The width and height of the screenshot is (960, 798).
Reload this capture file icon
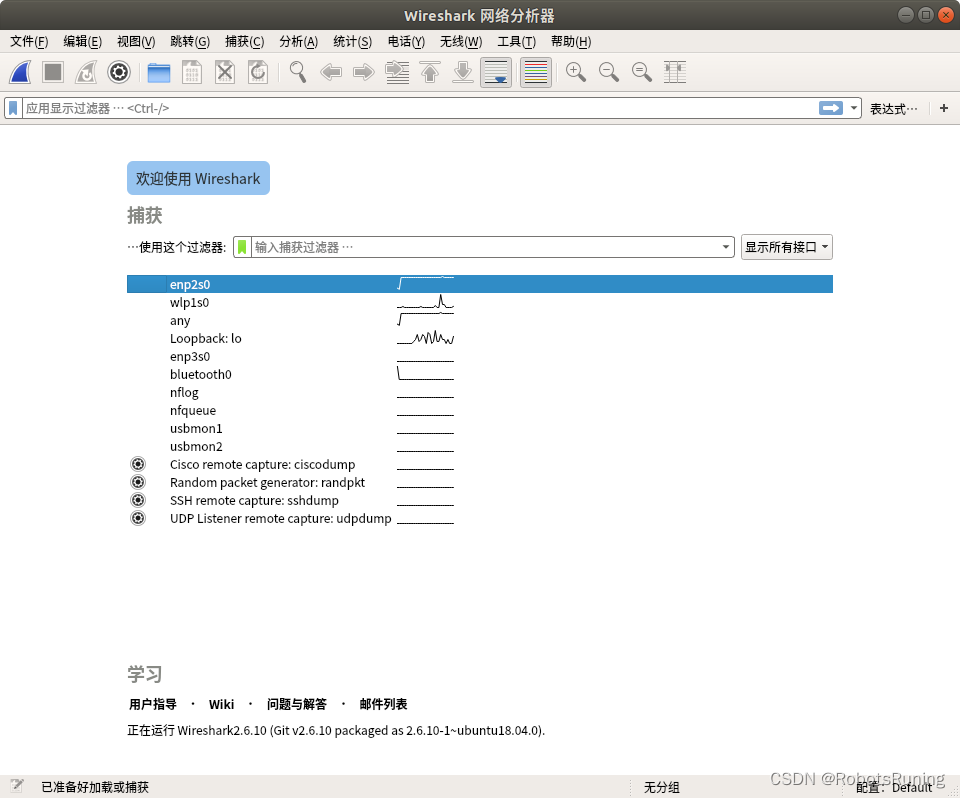258,72
